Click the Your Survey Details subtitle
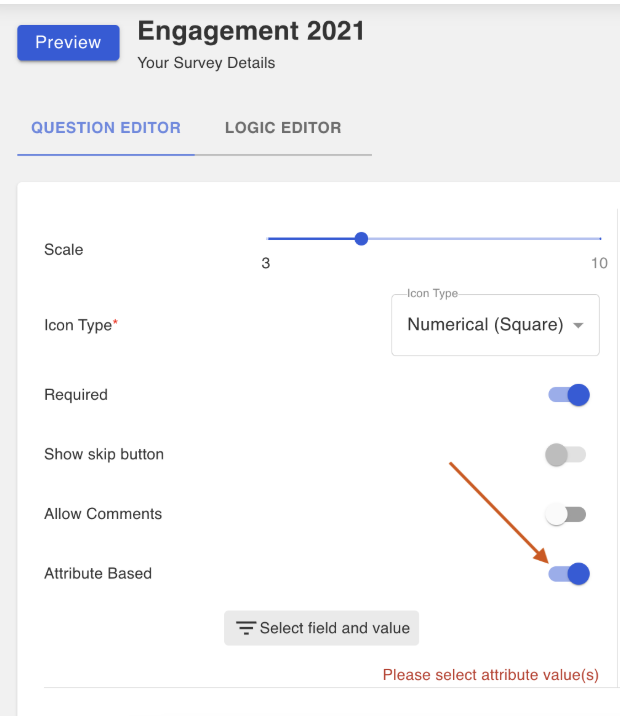Viewport: 620px width, 716px height. click(x=206, y=63)
